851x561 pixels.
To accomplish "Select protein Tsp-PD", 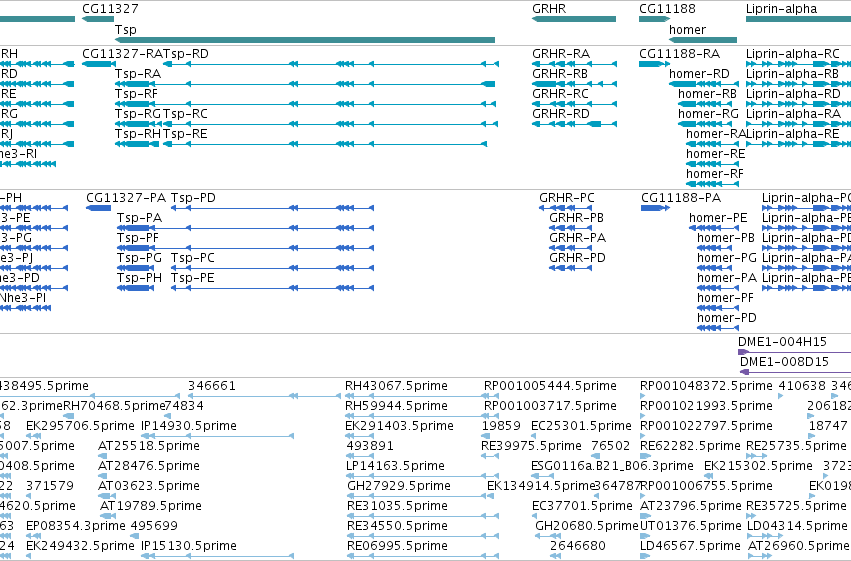I will pos(193,198).
